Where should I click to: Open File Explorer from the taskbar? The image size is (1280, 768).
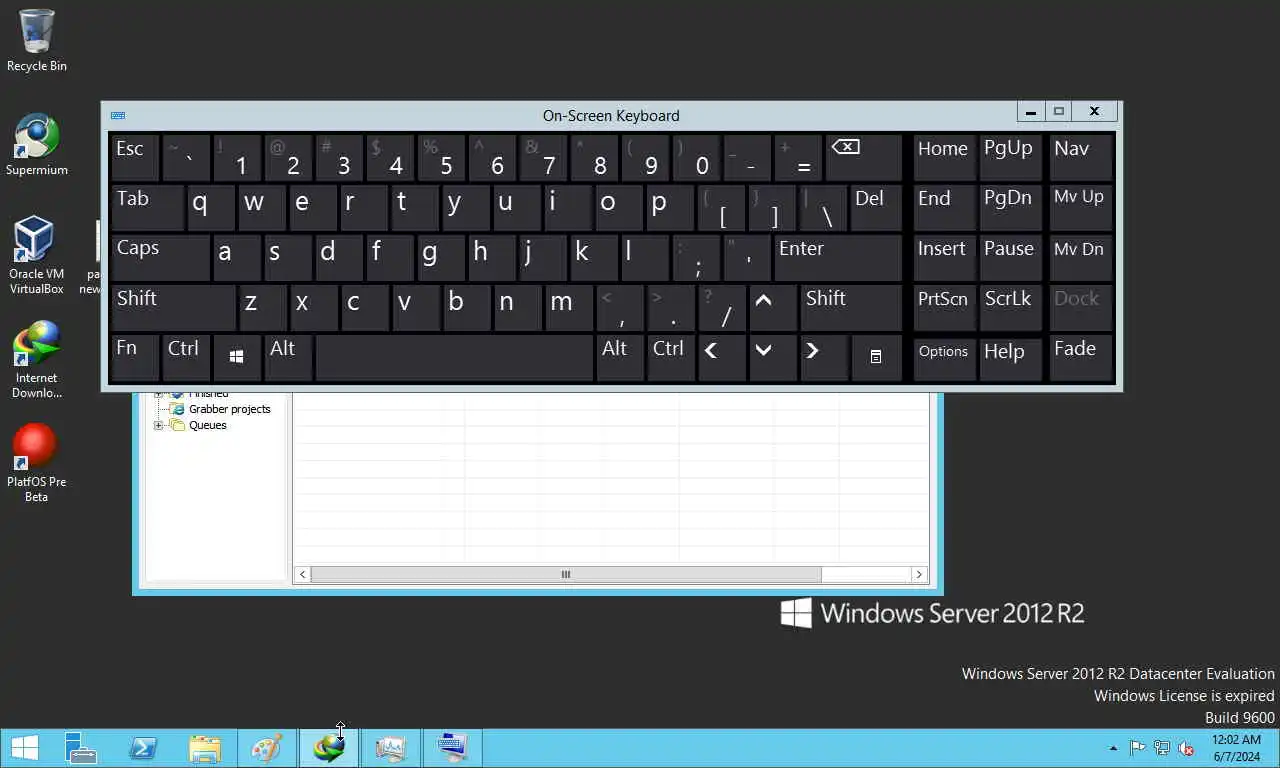[205, 748]
